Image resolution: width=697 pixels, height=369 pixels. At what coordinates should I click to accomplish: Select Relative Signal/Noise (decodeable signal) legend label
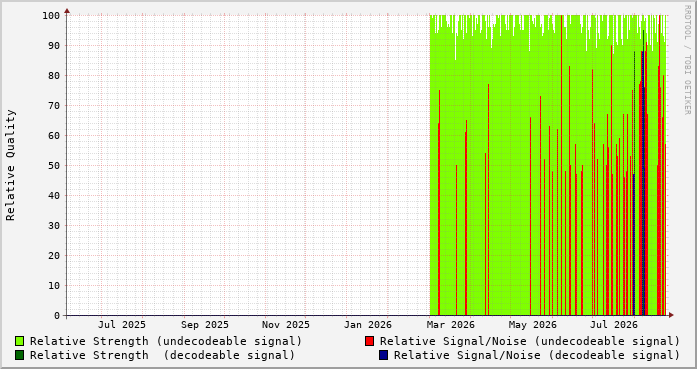537,355
